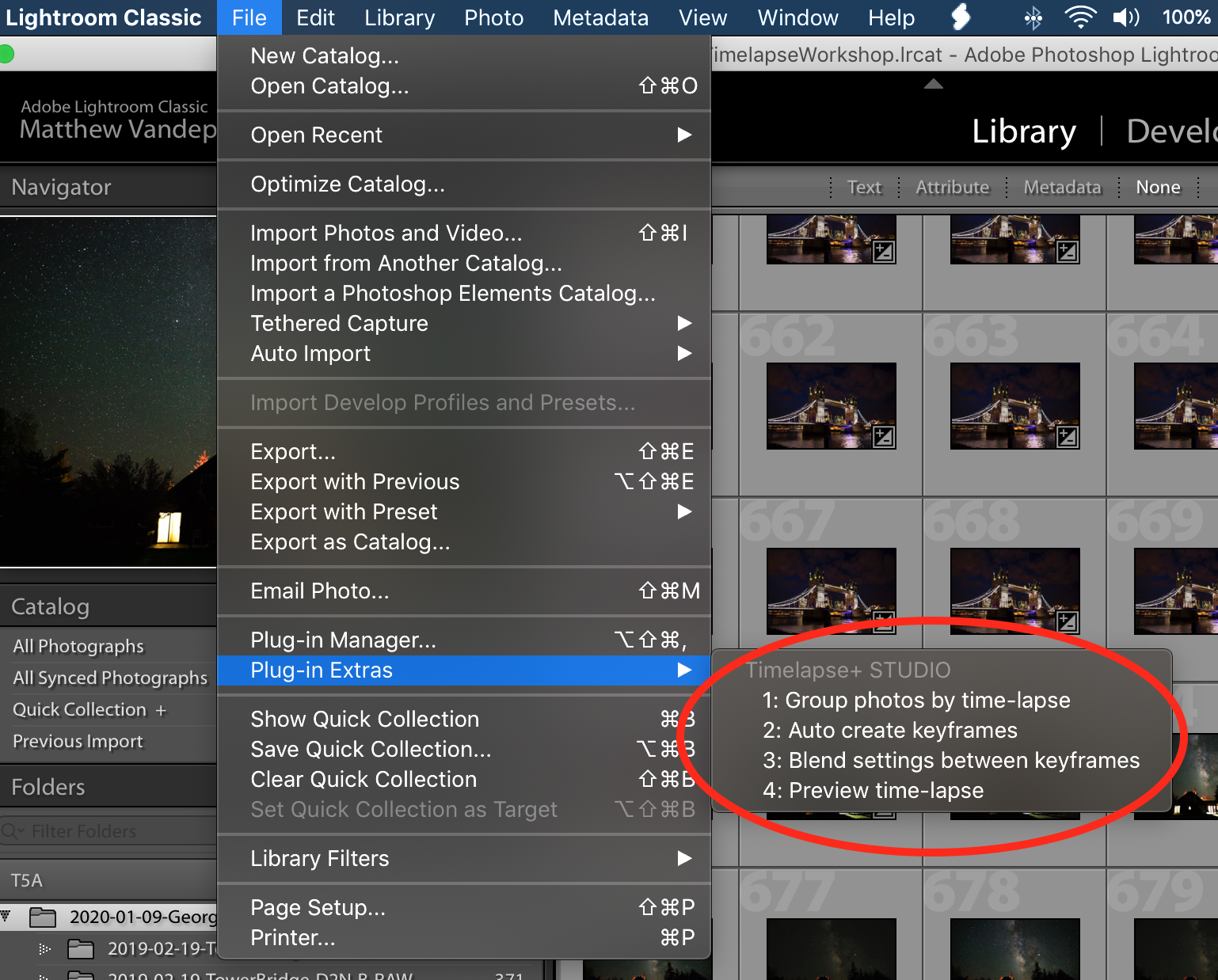1218x980 pixels.
Task: Select the Metadata filter option
Action: 1062,188
